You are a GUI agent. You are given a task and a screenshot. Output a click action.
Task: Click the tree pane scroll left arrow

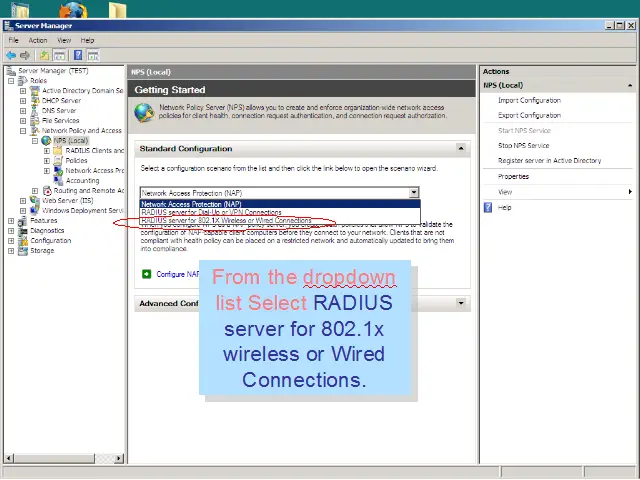(x=9, y=458)
